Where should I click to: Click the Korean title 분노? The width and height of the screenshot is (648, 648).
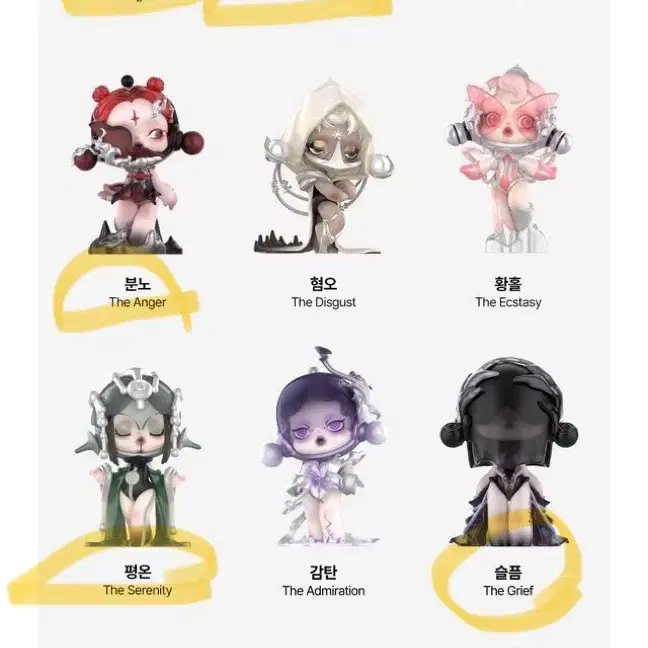138,284
